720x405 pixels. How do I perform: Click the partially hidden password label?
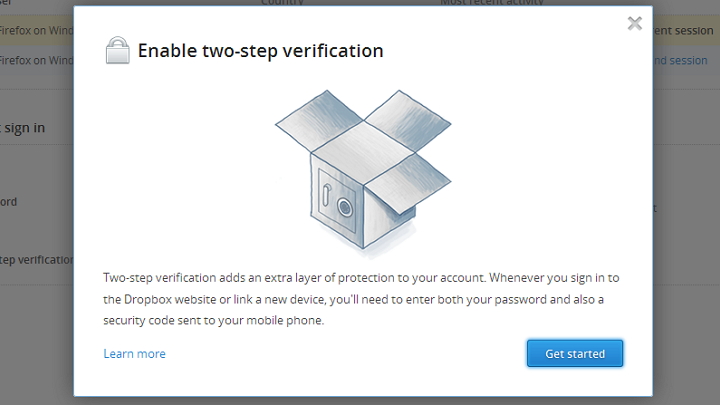coord(9,202)
